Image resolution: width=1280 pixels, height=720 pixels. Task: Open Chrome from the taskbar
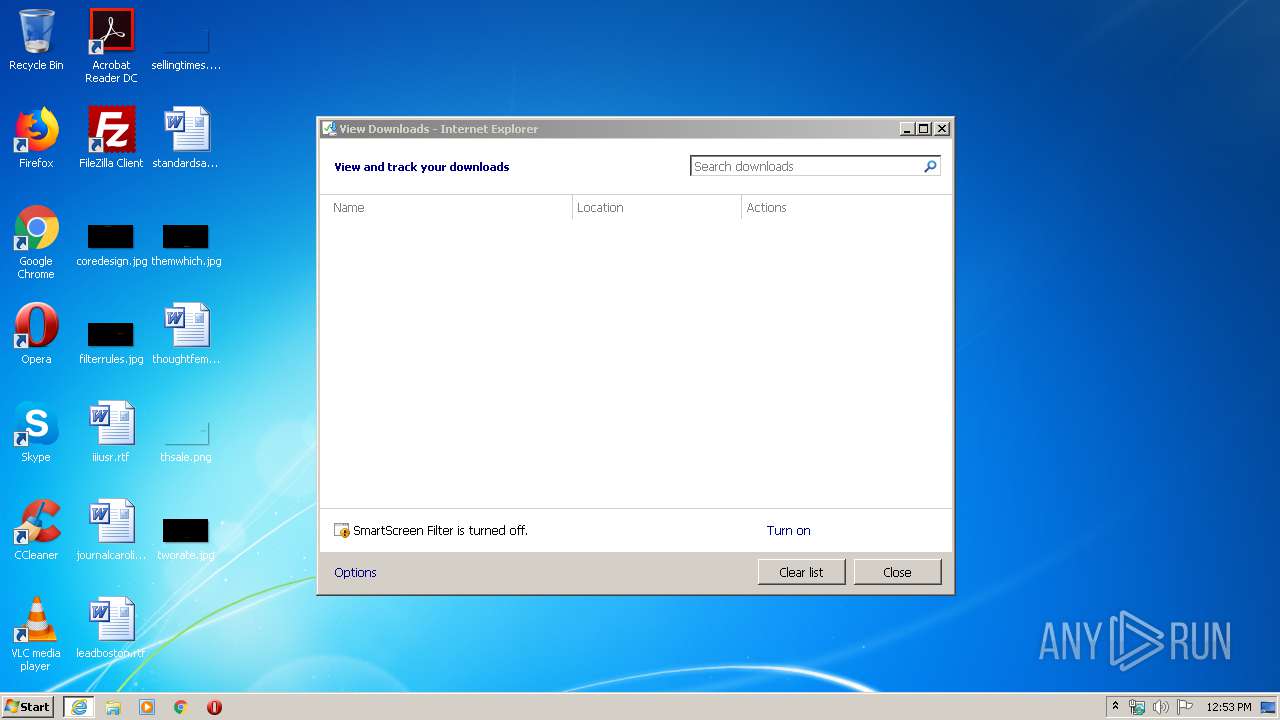(181, 707)
